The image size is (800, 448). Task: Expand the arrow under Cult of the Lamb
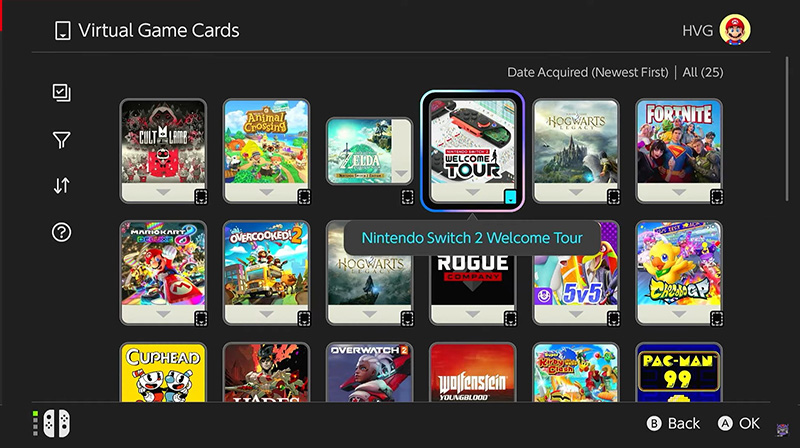163,192
